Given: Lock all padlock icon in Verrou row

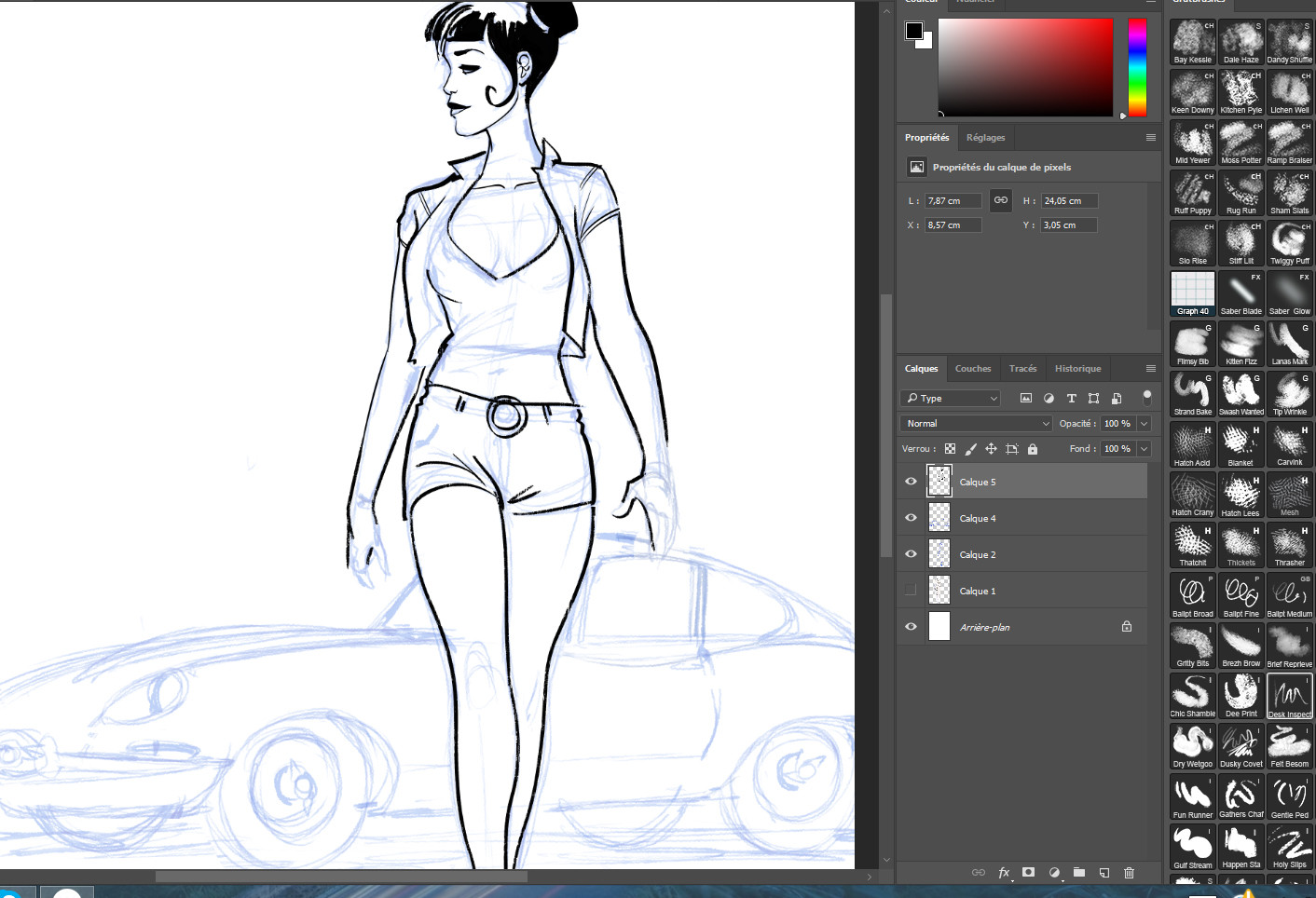Looking at the screenshot, I should click(1033, 449).
